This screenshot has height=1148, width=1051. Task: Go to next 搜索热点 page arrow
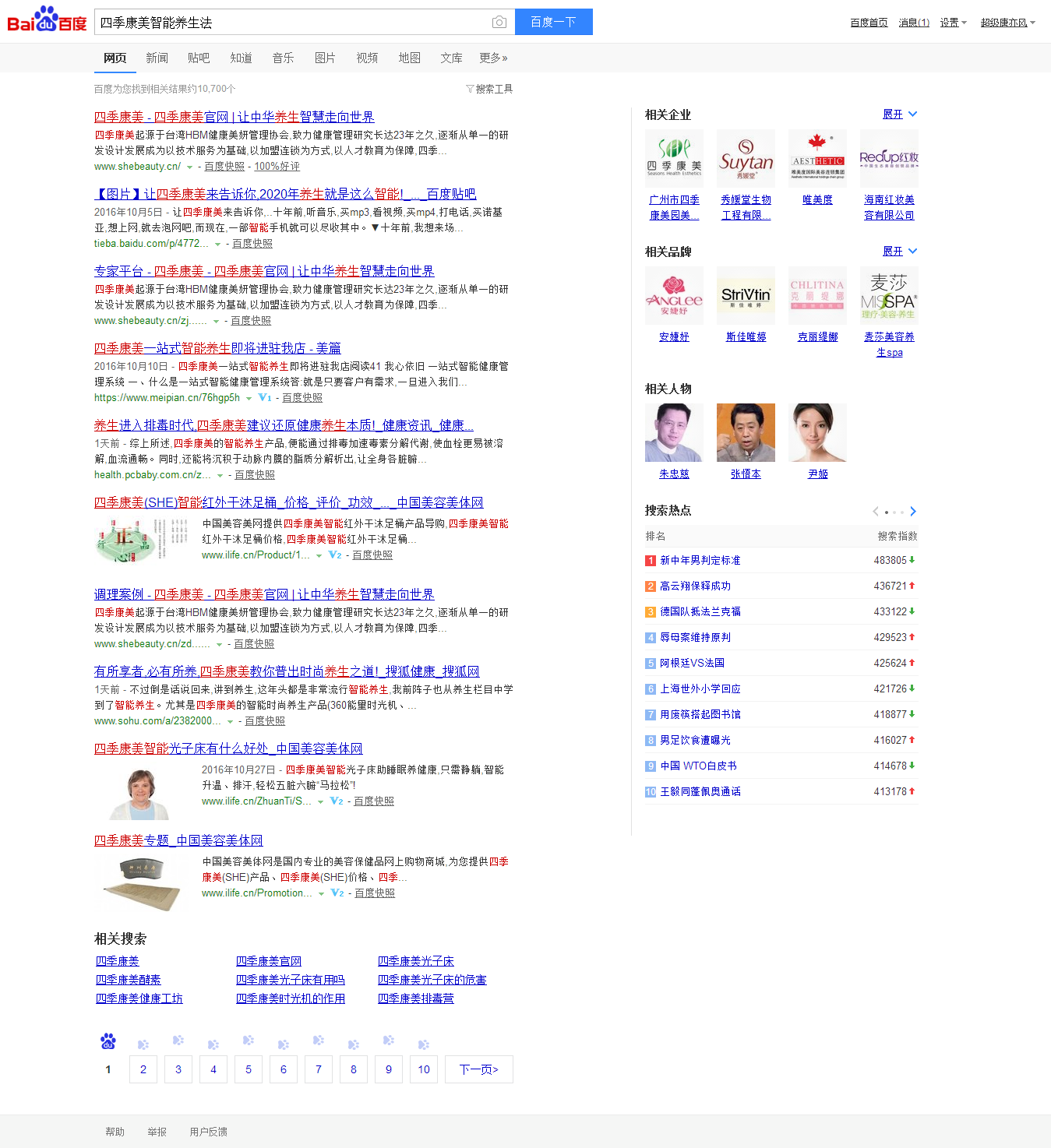(x=913, y=512)
